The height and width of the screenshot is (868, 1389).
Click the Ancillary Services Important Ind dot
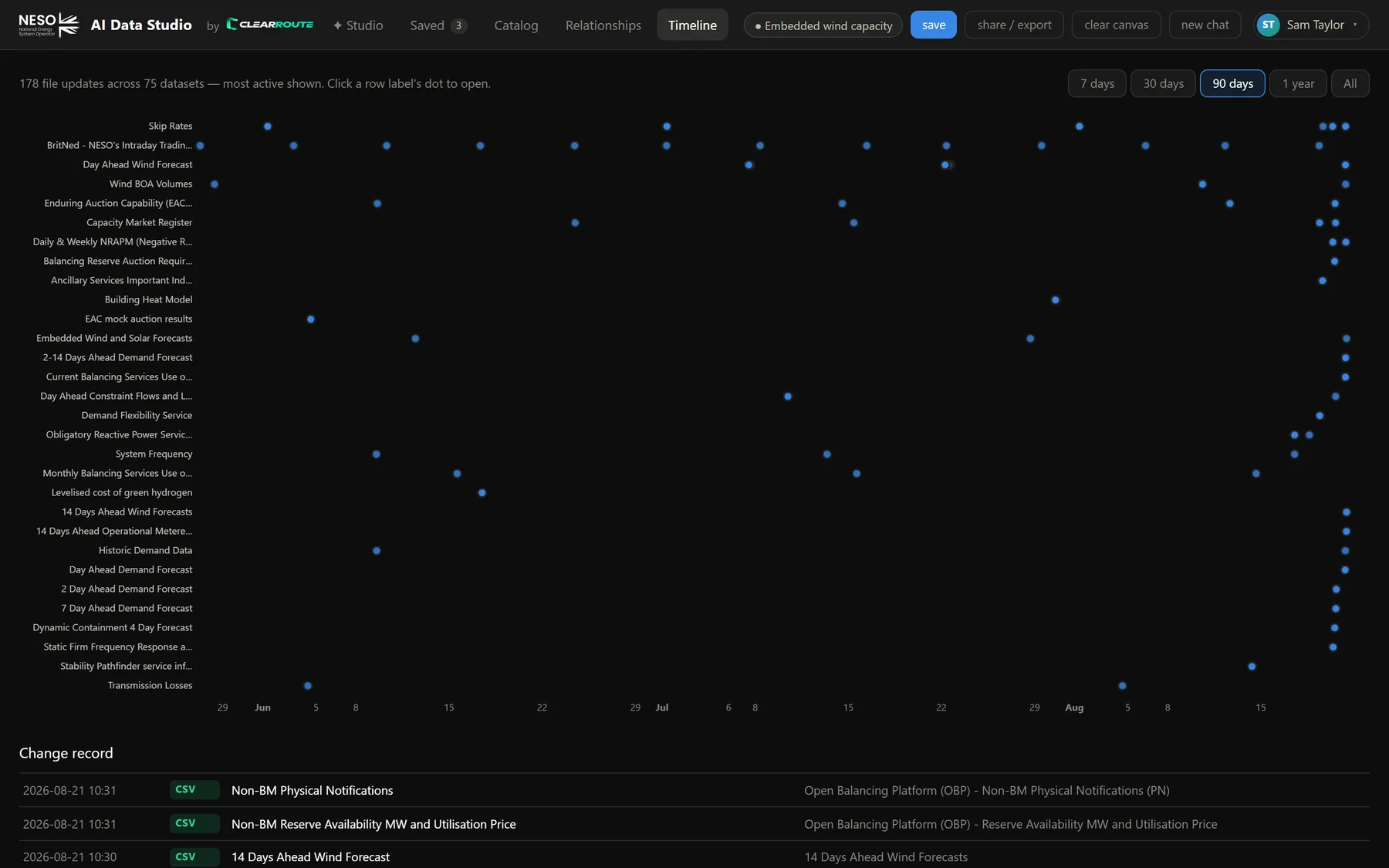coord(1323,281)
